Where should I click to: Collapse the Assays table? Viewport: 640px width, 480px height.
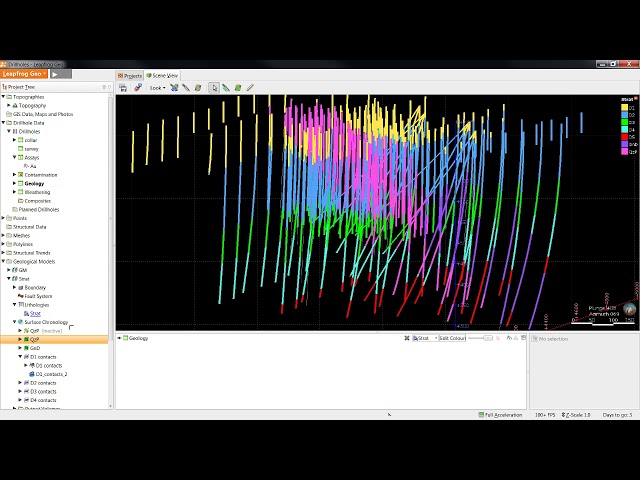[x=15, y=157]
